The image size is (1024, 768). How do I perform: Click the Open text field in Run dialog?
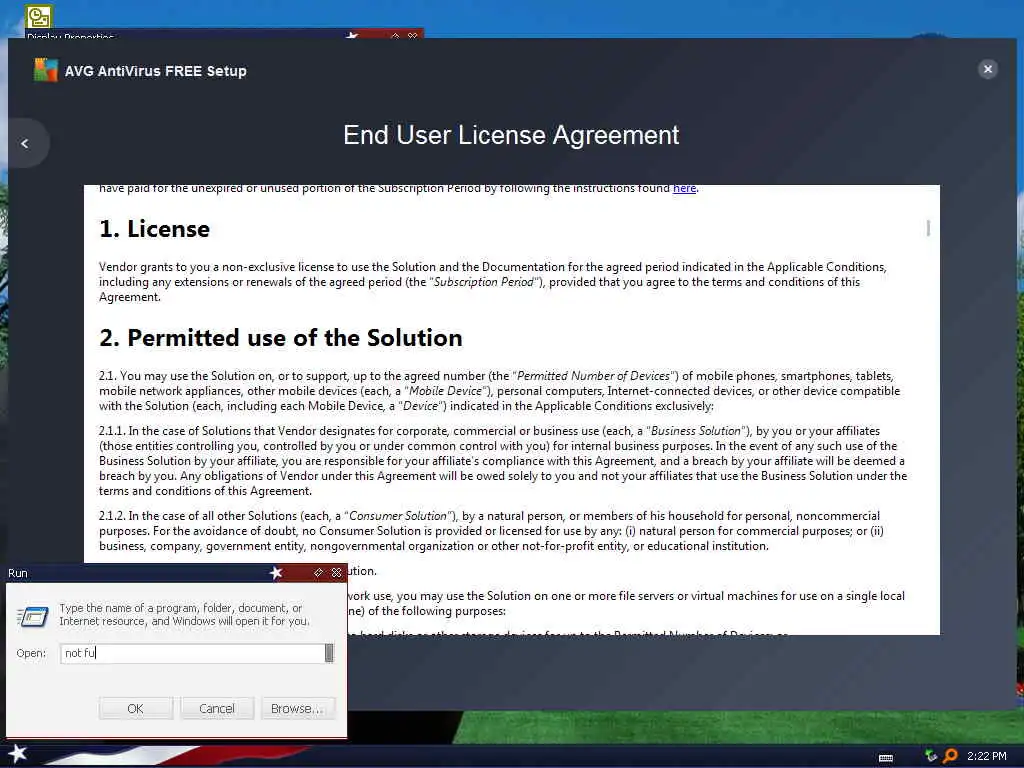(193, 653)
